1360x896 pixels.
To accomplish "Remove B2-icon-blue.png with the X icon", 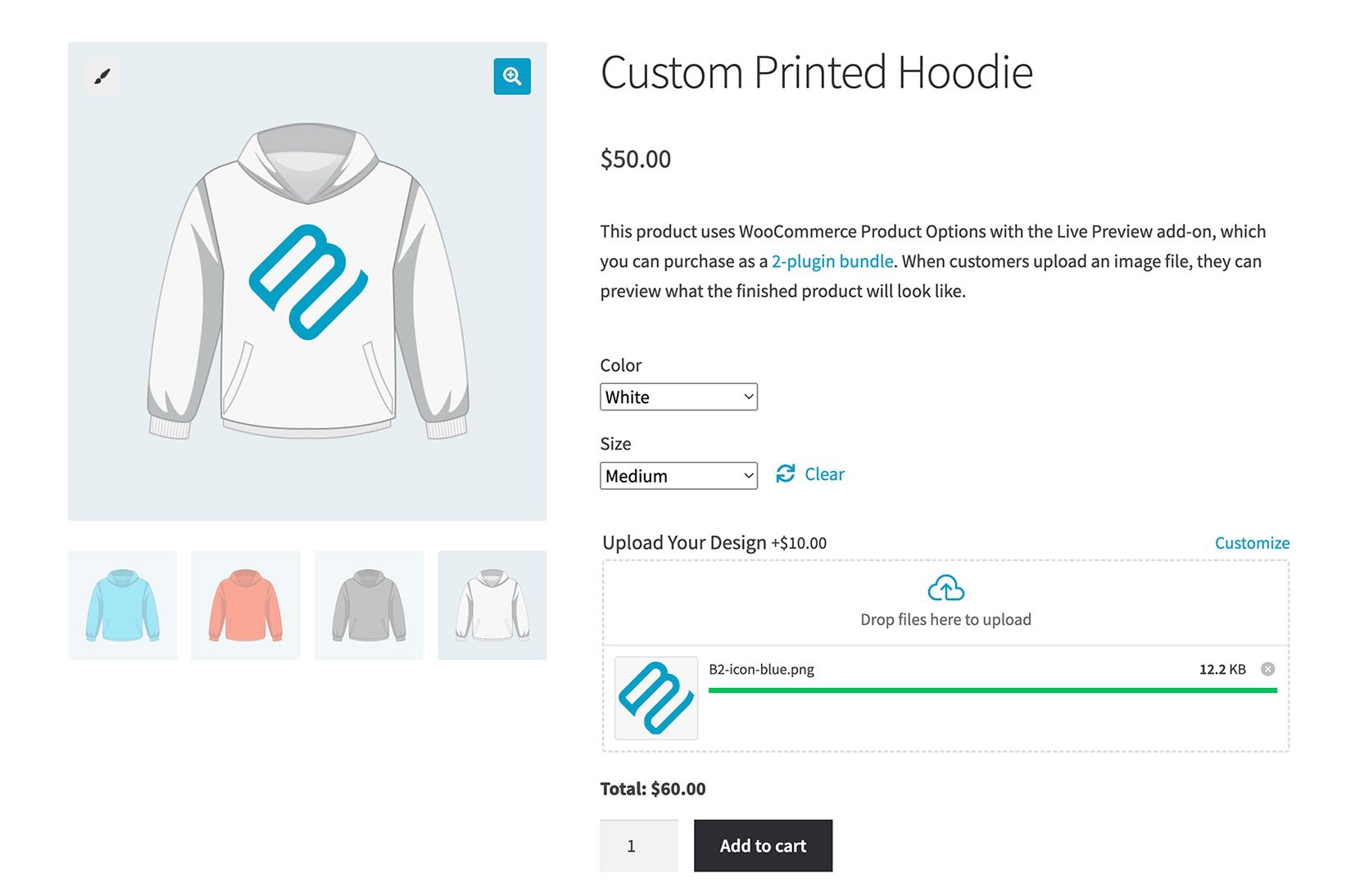I will click(x=1267, y=669).
